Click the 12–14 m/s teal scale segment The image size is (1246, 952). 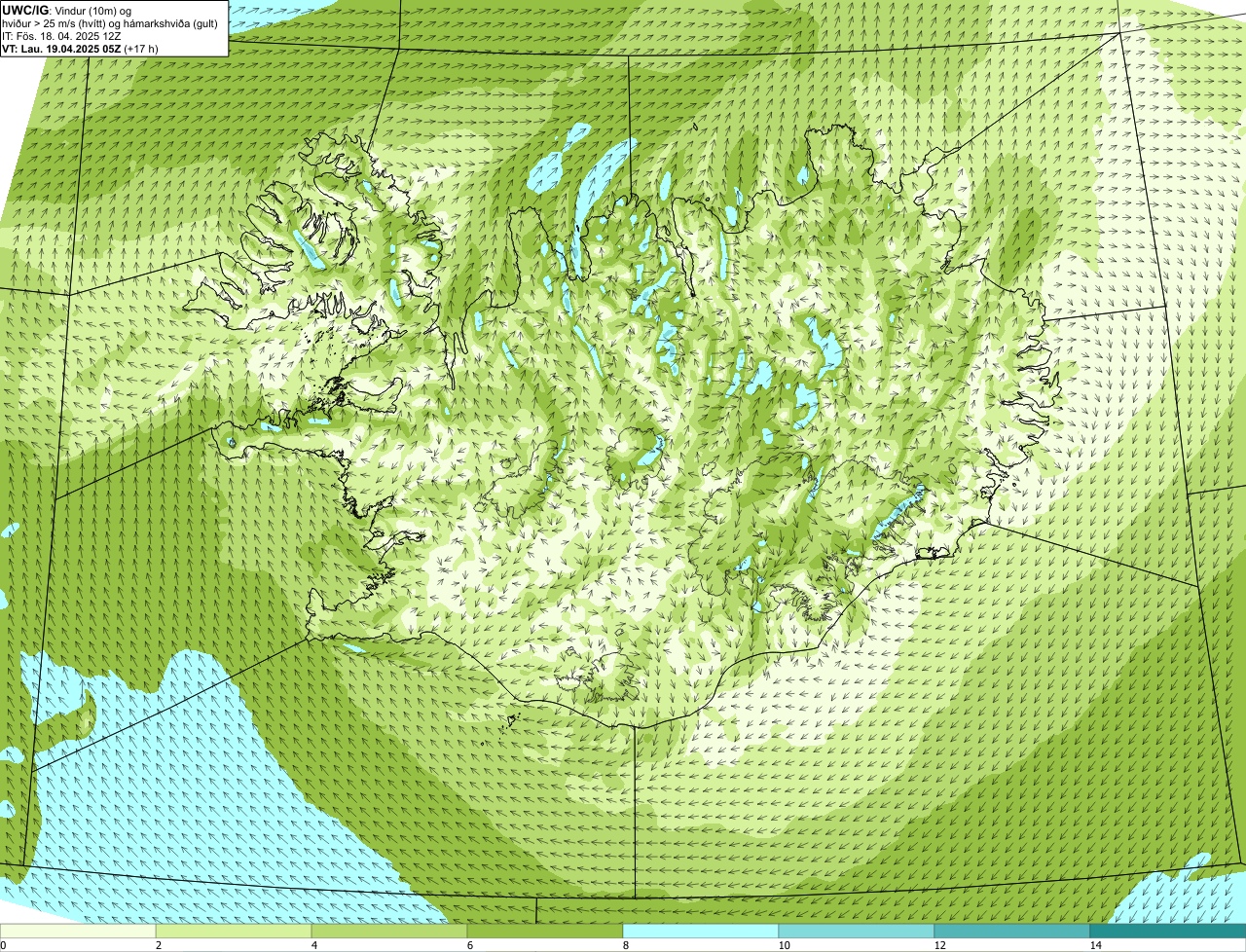pyautogui.click(x=1012, y=931)
